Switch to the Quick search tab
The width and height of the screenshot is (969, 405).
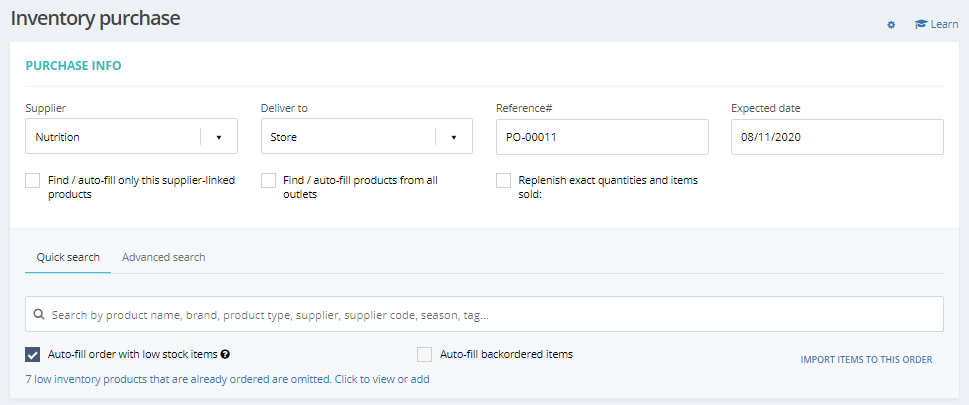click(x=68, y=257)
